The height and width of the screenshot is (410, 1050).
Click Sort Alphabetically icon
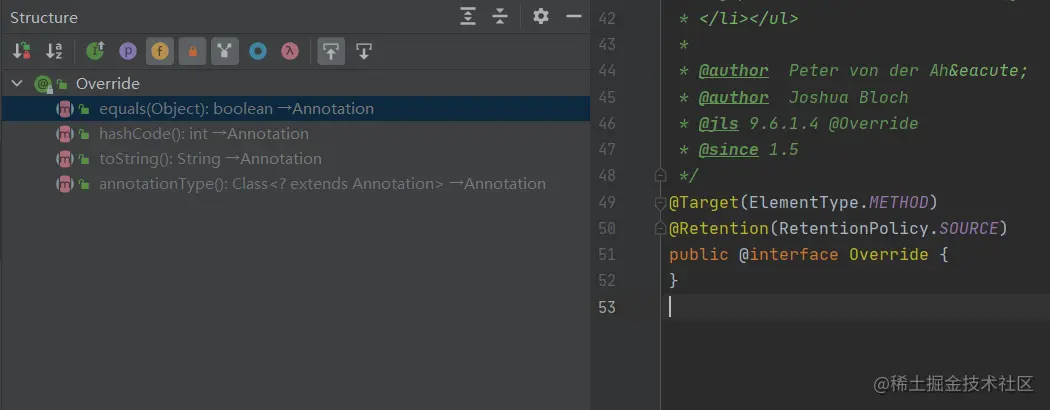(54, 51)
